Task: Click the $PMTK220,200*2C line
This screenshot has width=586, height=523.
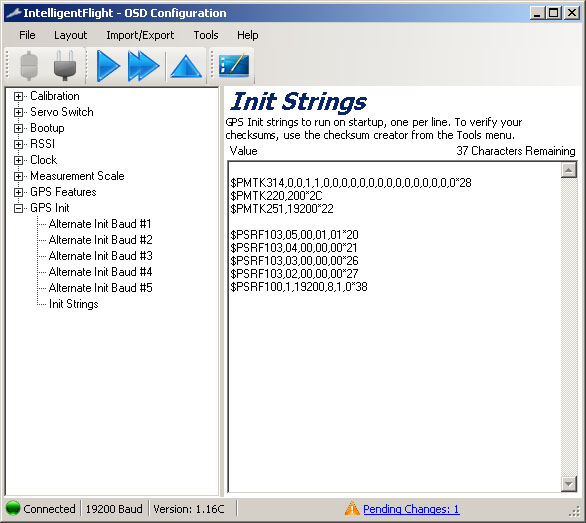Action: pyautogui.click(x=276, y=196)
